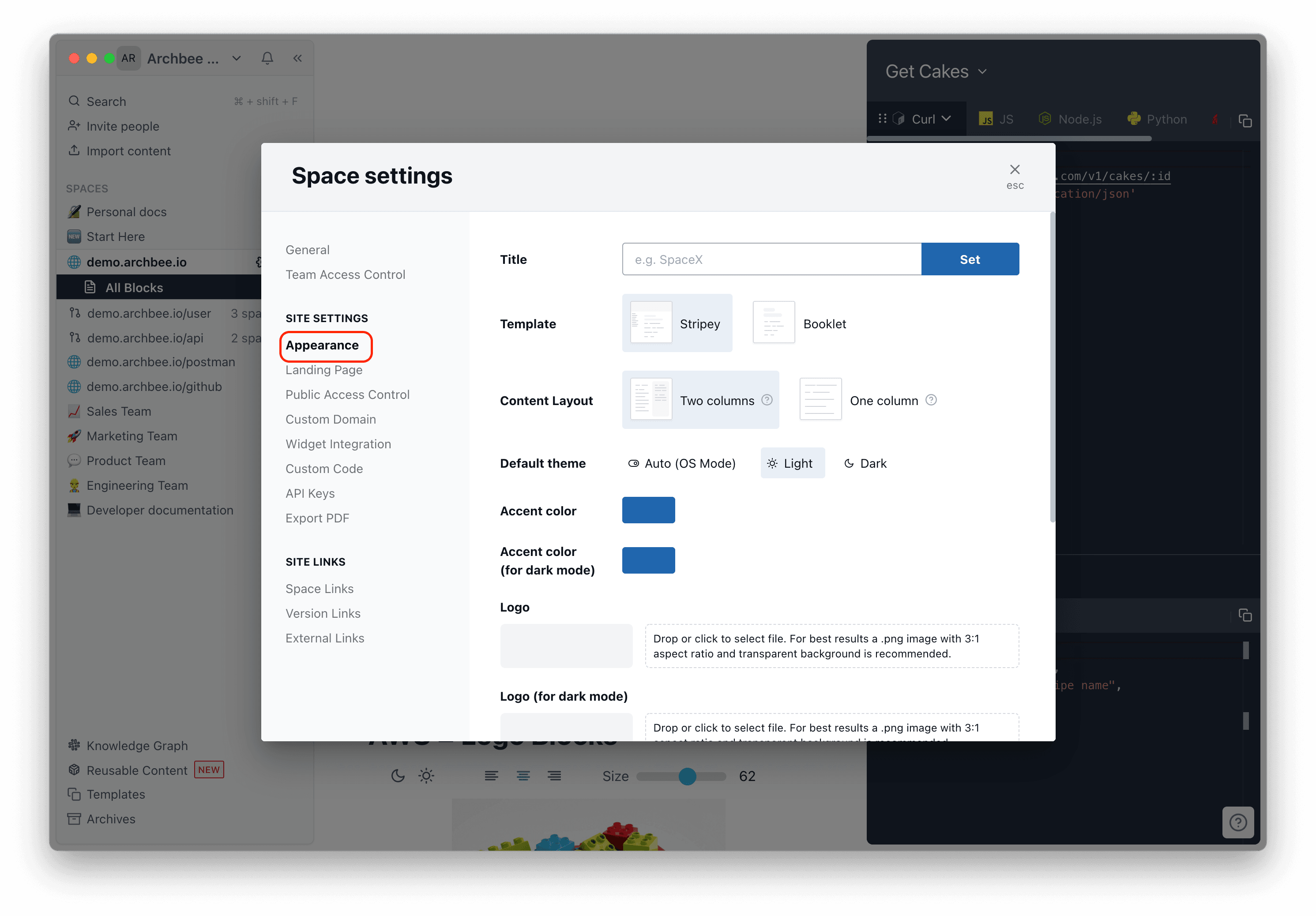
Task: Choose Auto (OS Mode) theme option
Action: click(x=681, y=463)
